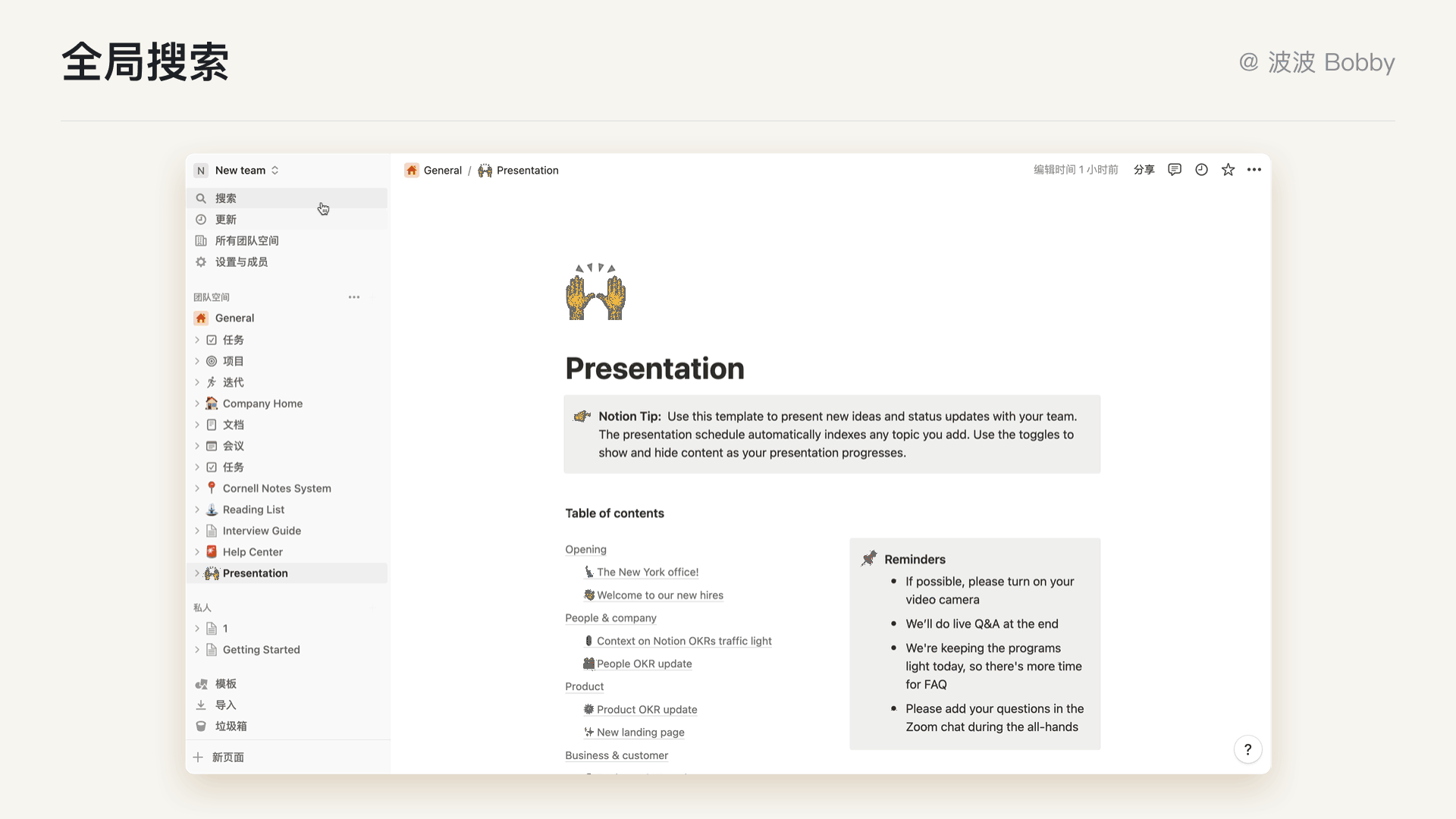
Task: Star the Presentation page as favorite
Action: tap(1228, 170)
